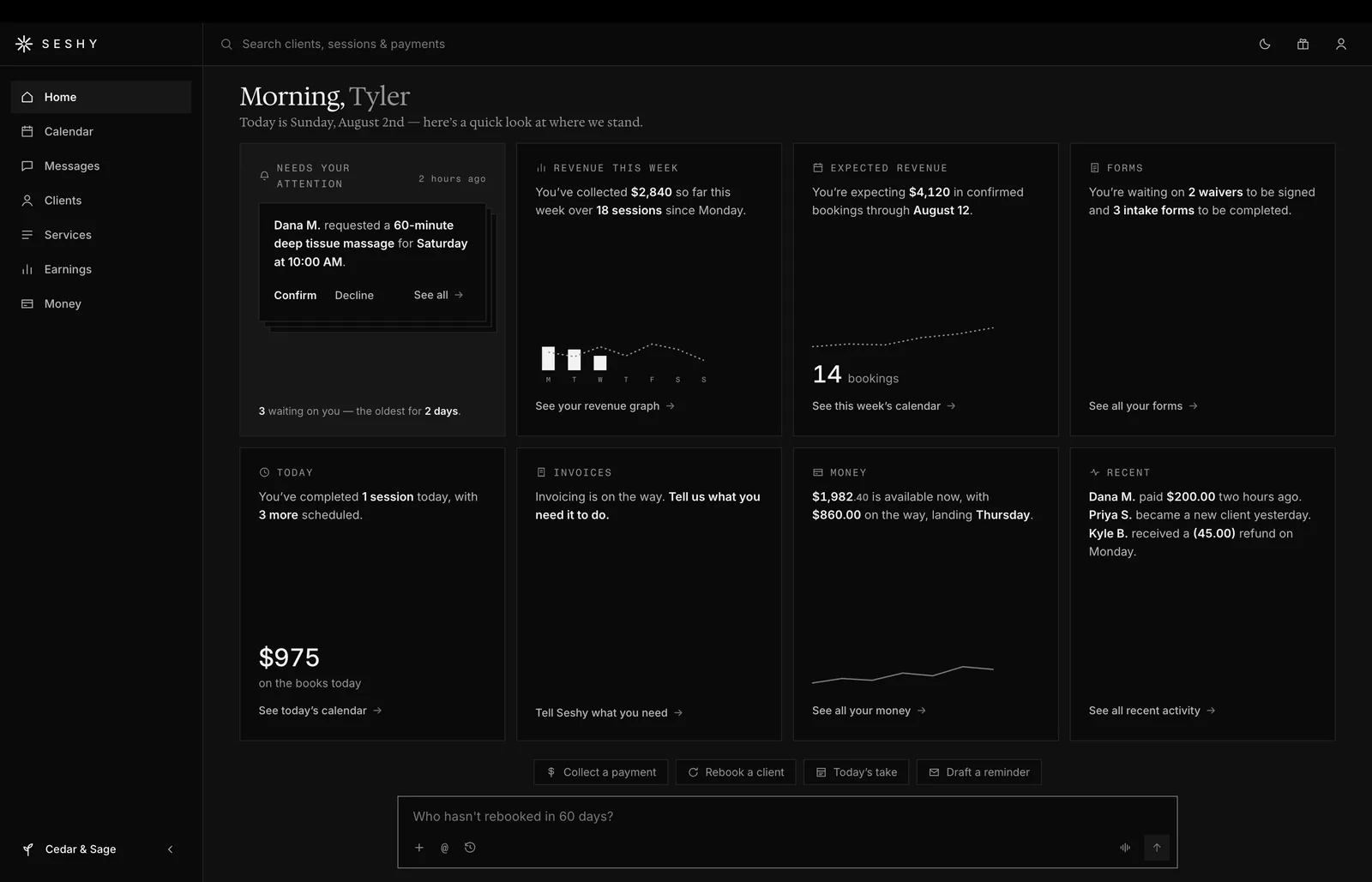Click the Rebook a client button

click(x=736, y=772)
